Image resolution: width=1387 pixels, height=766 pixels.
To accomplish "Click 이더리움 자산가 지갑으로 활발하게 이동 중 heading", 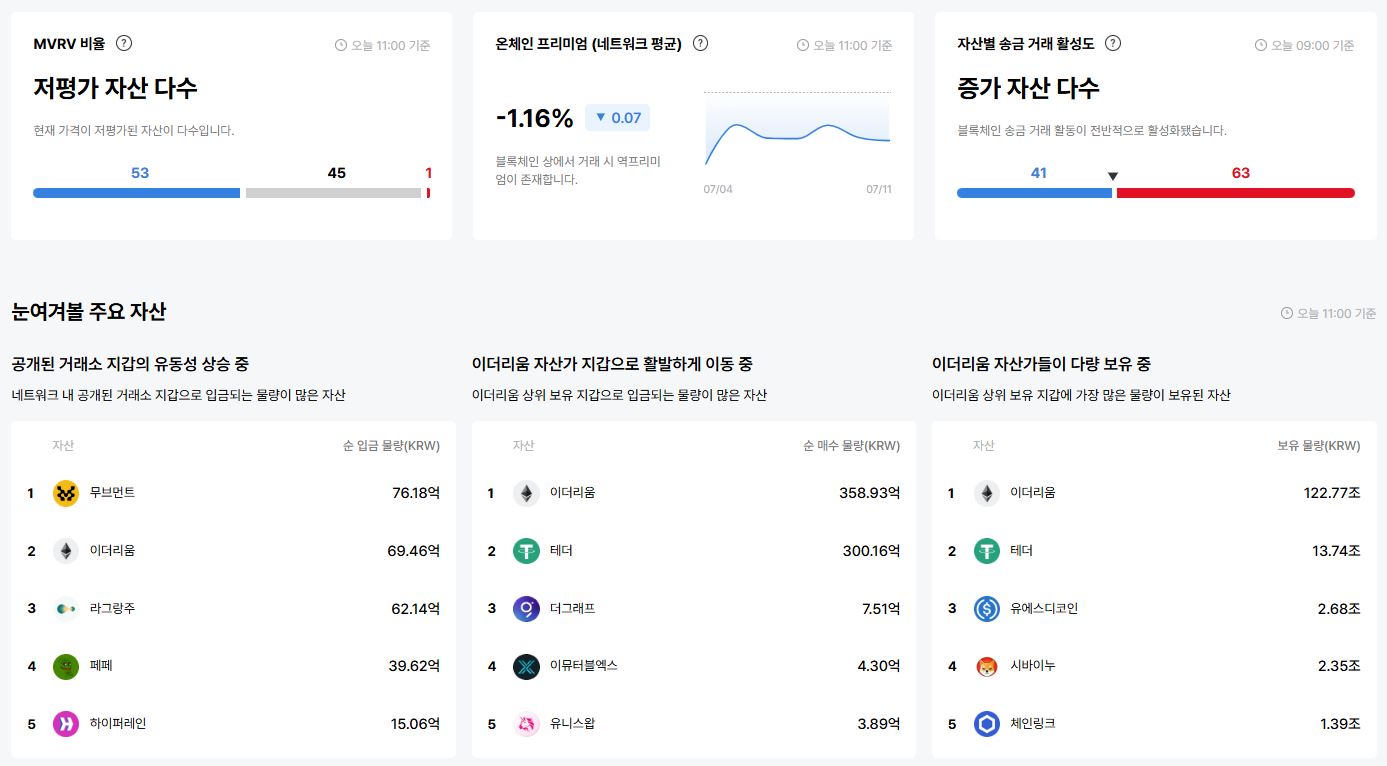I will [612, 364].
